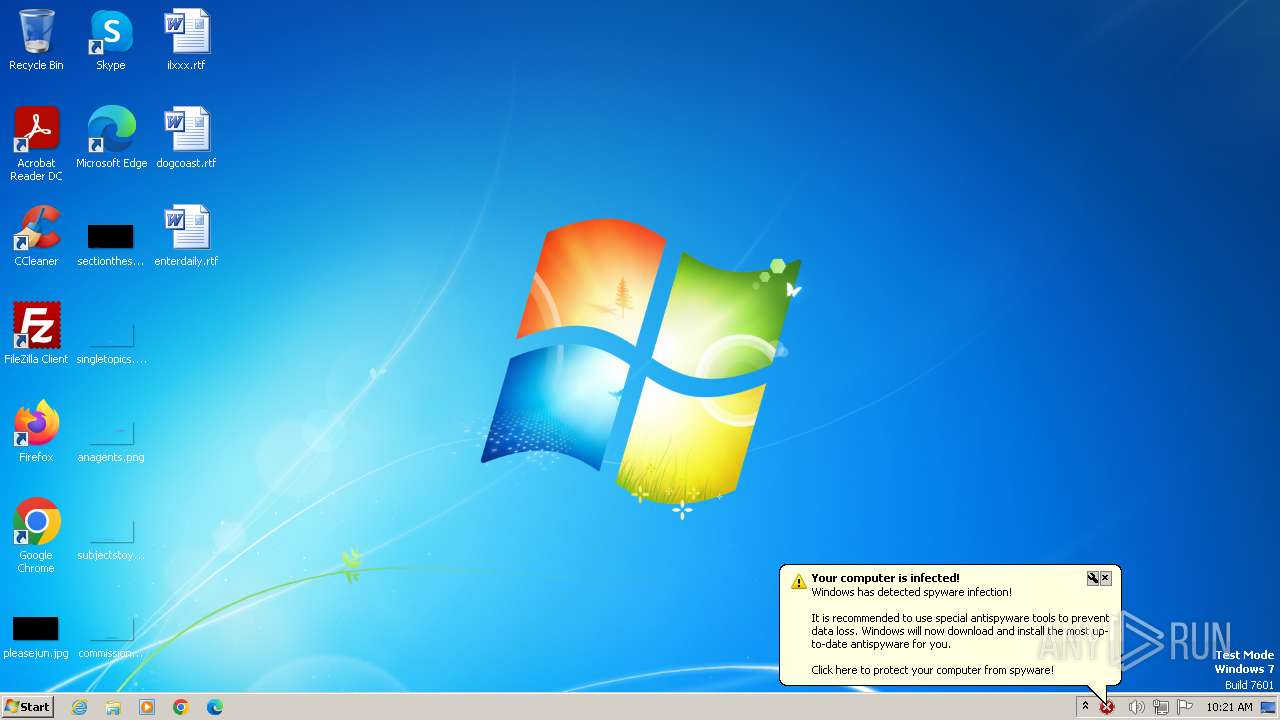The image size is (1280, 720).
Task: Open the balloon's wrench options icon
Action: [x=1093, y=578]
